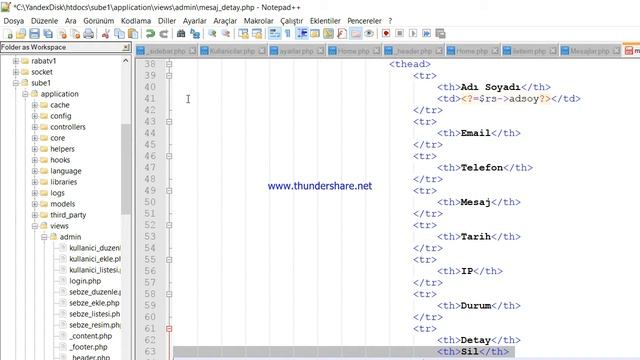Click the Open file toolbar icon
This screenshot has width=640, height=360.
[x=21, y=34]
